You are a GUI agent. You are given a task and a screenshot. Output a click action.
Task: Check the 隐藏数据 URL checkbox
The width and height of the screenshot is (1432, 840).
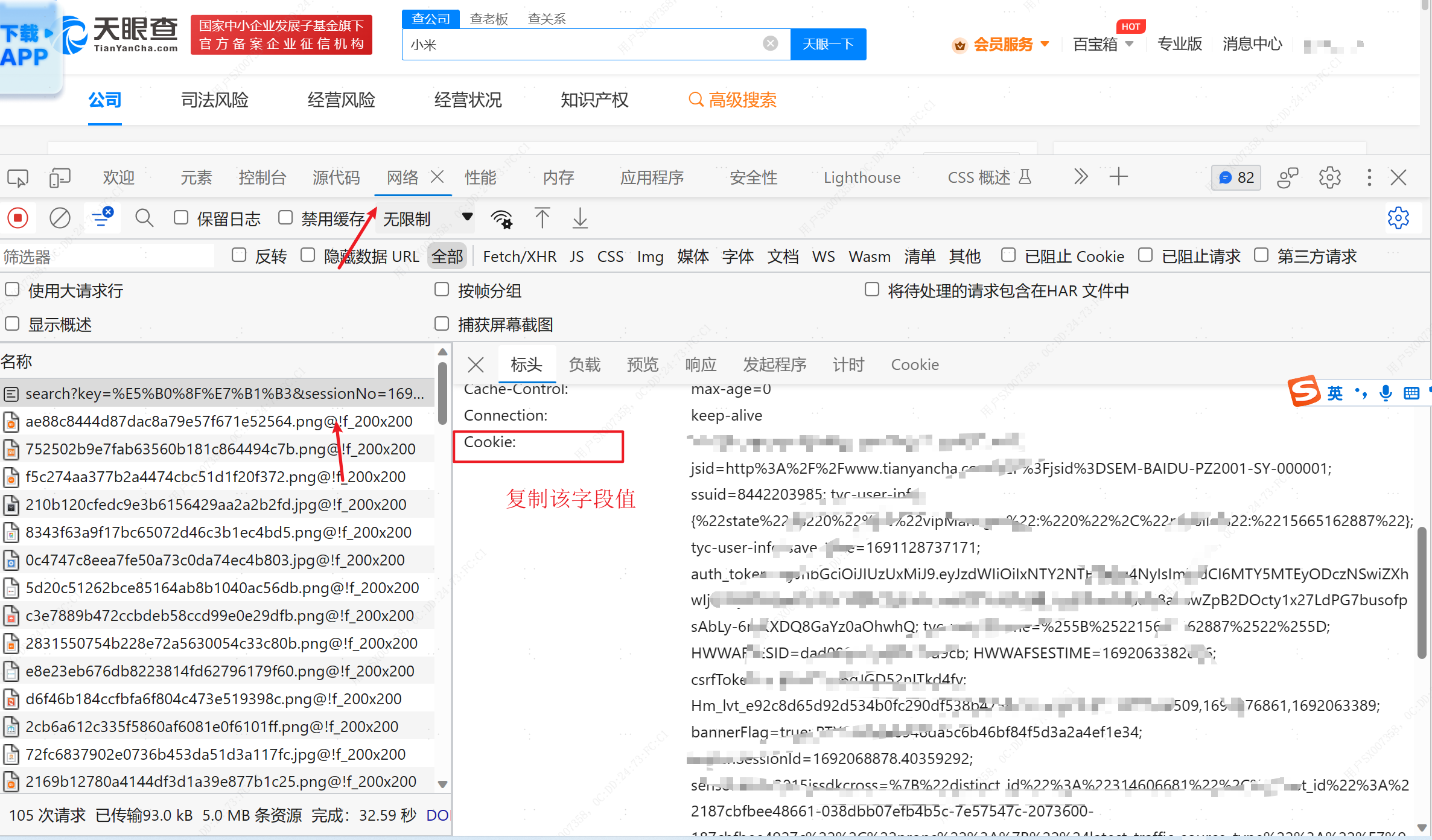pyautogui.click(x=308, y=255)
